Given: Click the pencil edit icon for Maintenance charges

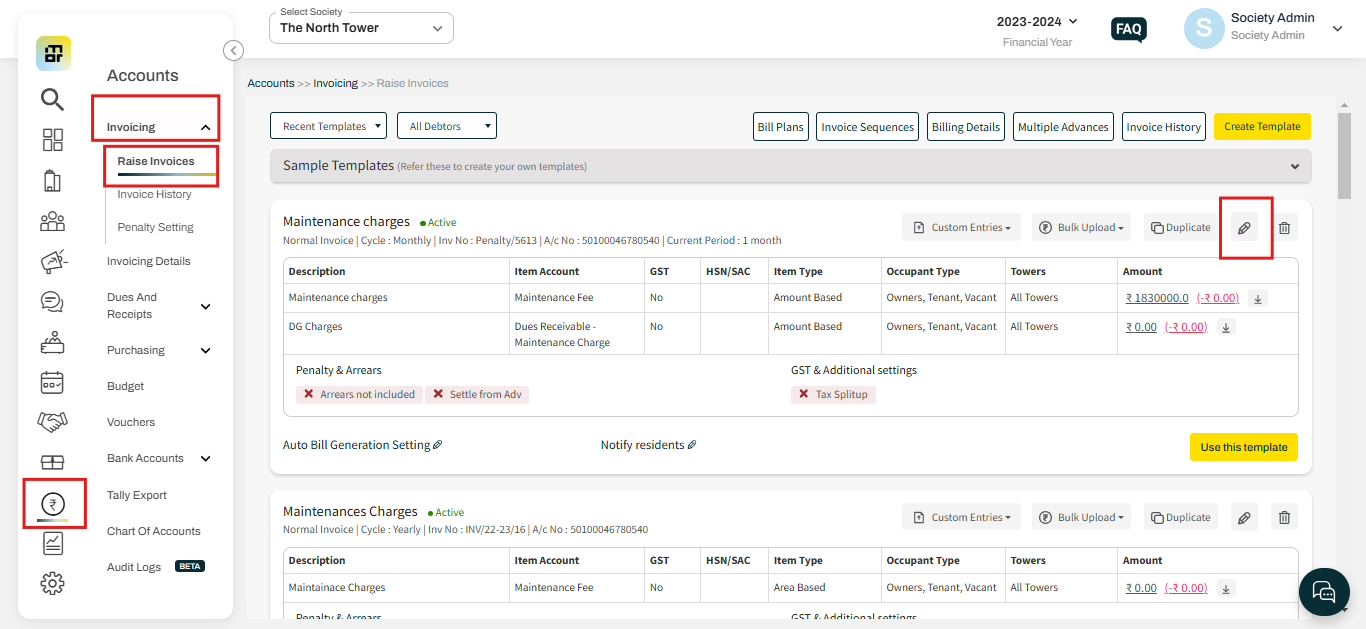Looking at the screenshot, I should [x=1244, y=227].
